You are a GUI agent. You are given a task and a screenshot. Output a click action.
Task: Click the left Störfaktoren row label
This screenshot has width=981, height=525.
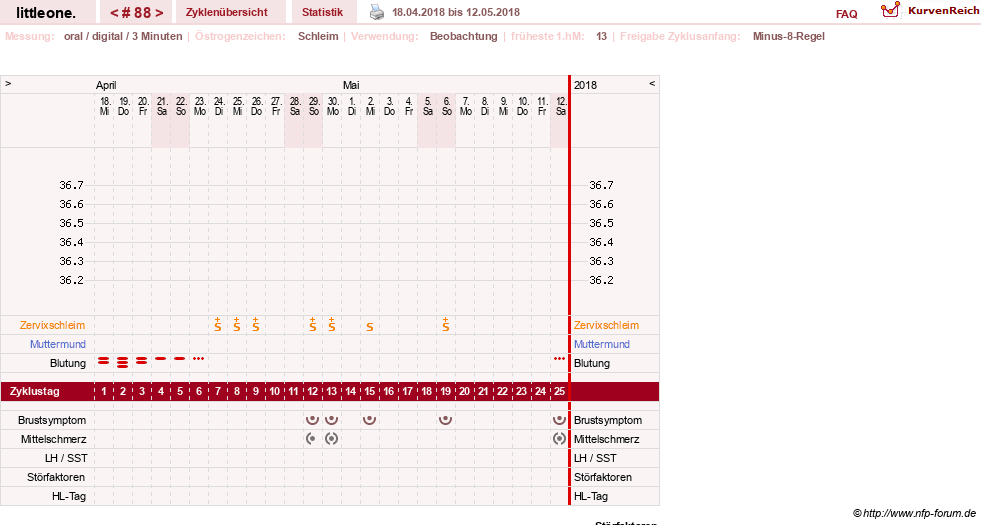point(56,477)
